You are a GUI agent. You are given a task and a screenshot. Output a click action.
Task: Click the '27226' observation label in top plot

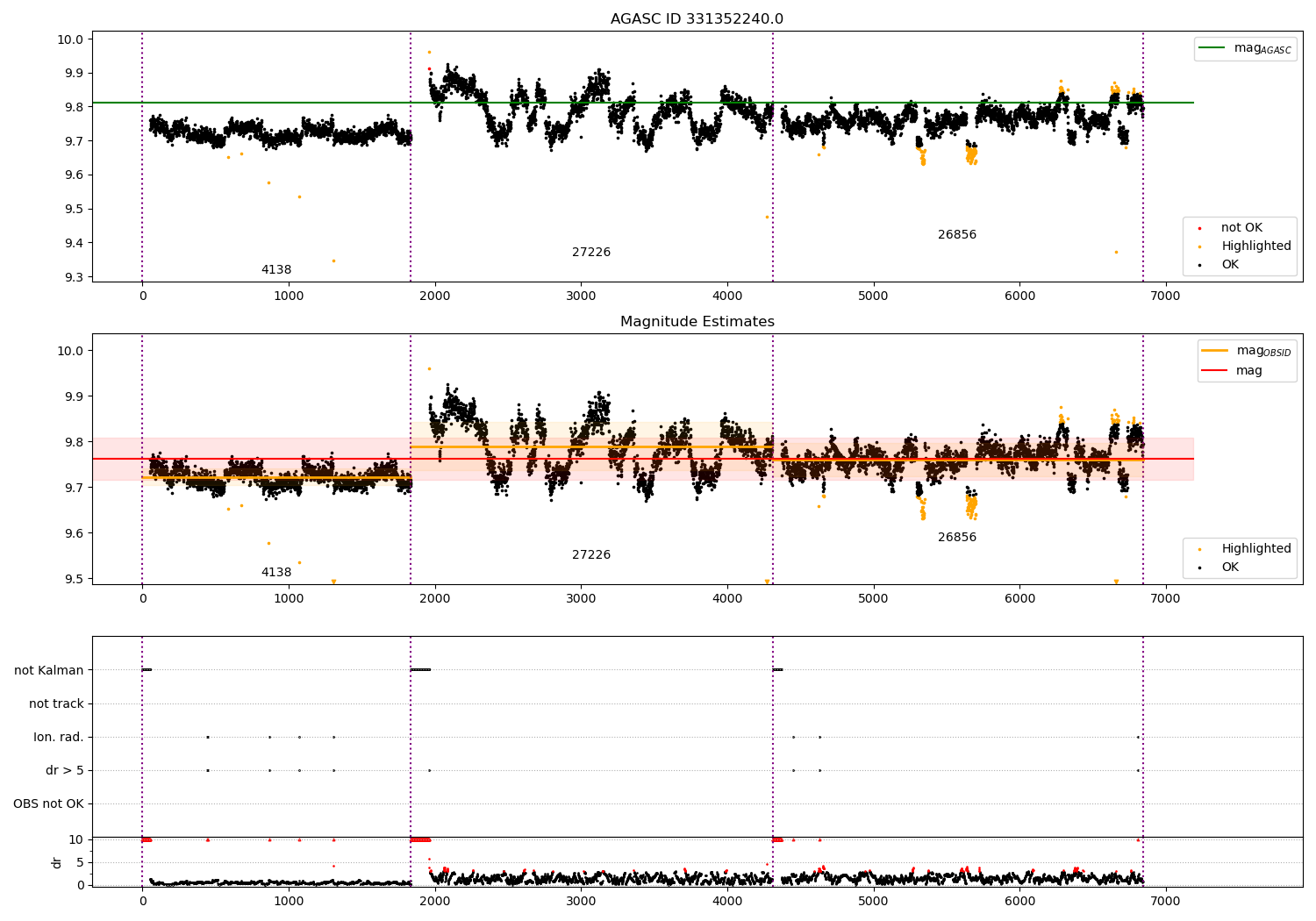(591, 253)
